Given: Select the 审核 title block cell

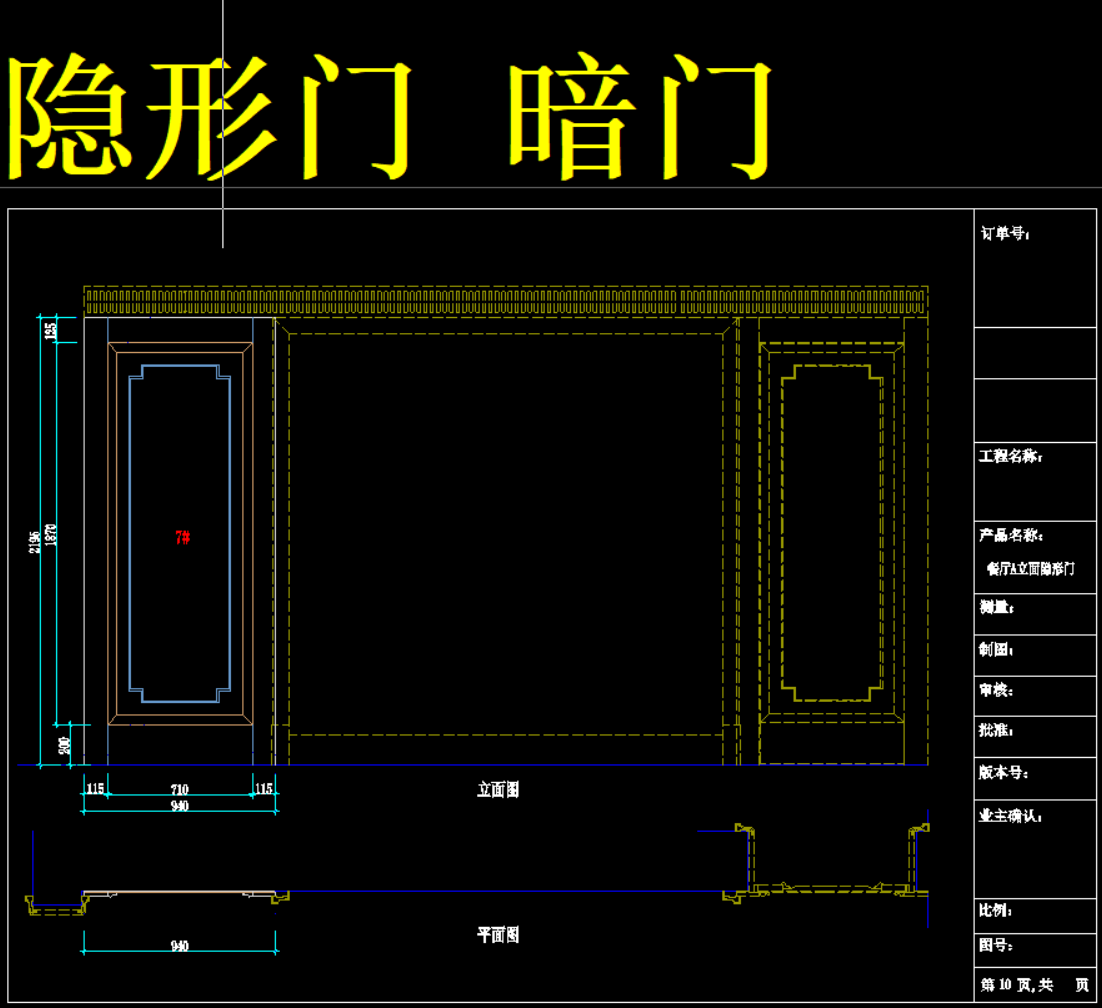Looking at the screenshot, I should (x=997, y=690).
